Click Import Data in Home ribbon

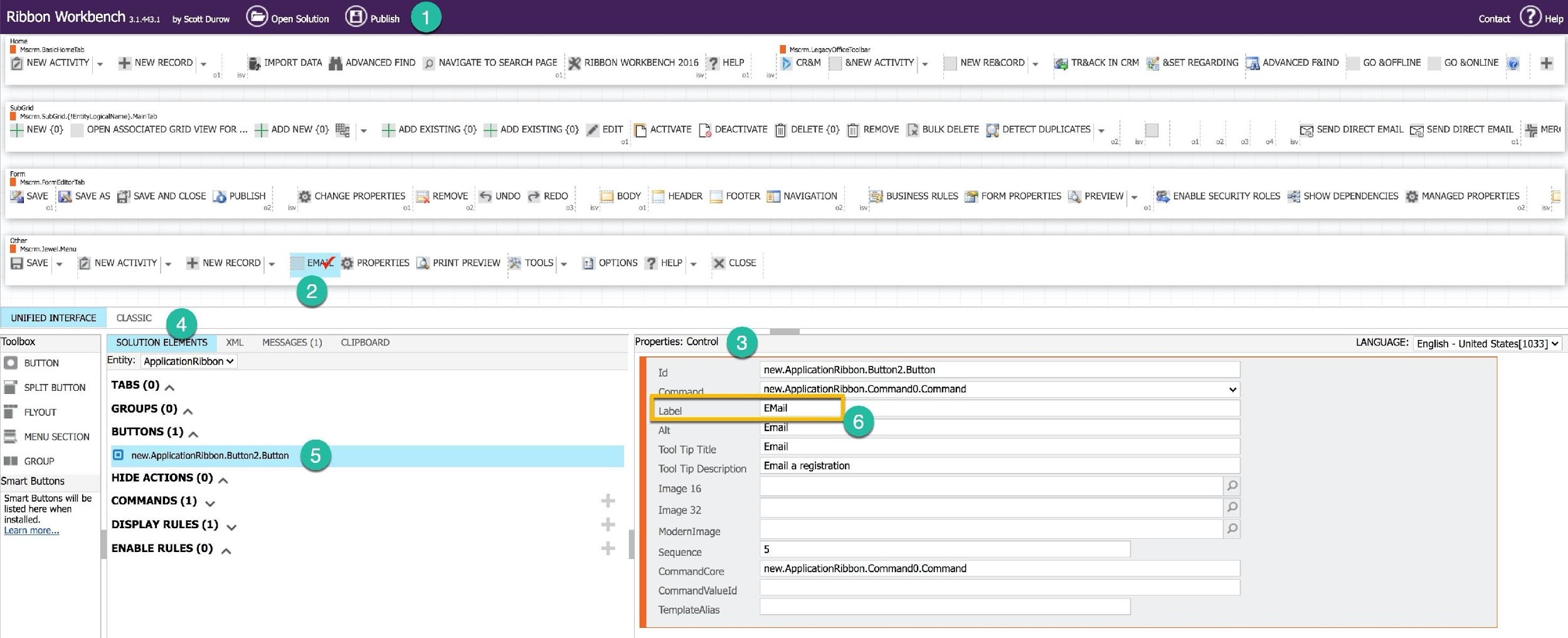(285, 63)
